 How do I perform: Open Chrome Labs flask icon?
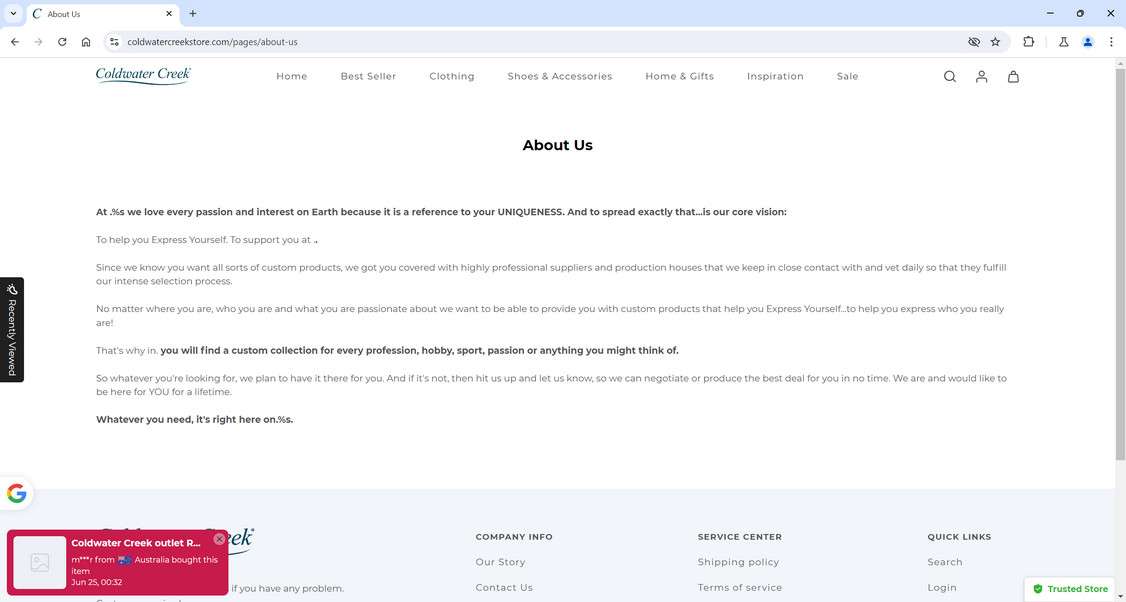[x=1064, y=42]
